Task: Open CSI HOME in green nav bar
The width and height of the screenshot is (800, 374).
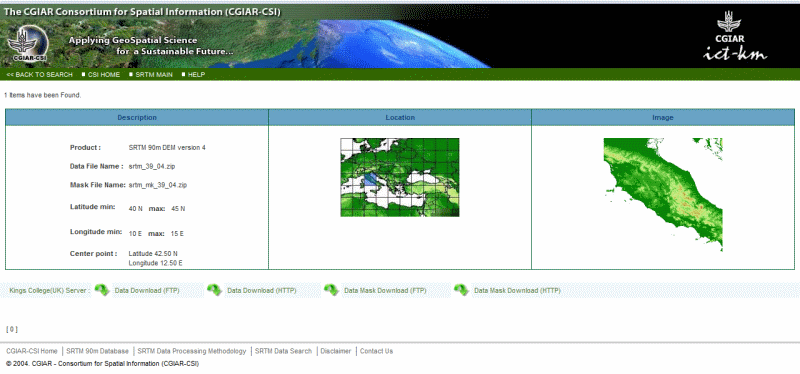Action: coord(104,74)
